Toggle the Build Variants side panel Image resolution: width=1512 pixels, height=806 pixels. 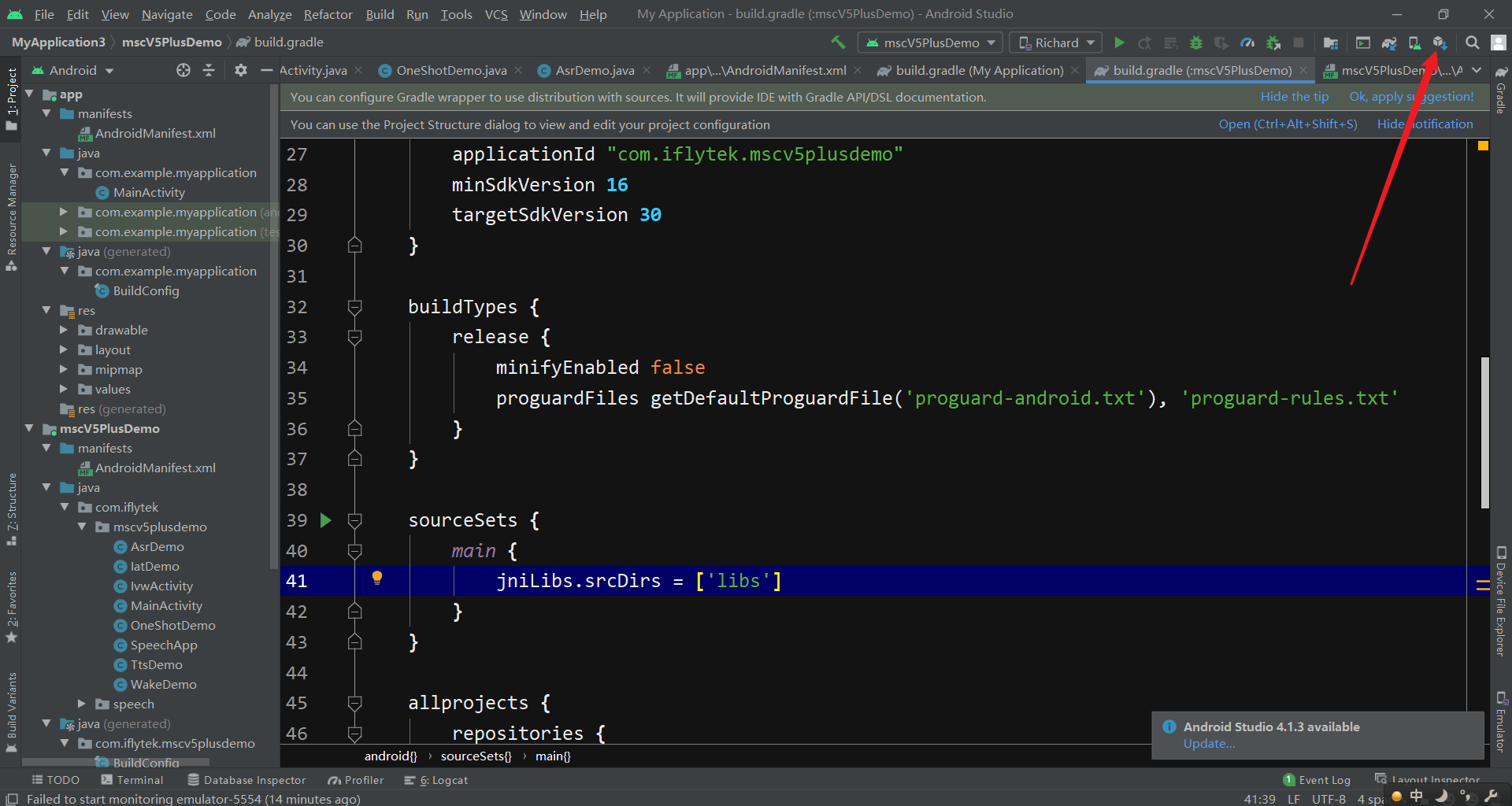coord(12,711)
